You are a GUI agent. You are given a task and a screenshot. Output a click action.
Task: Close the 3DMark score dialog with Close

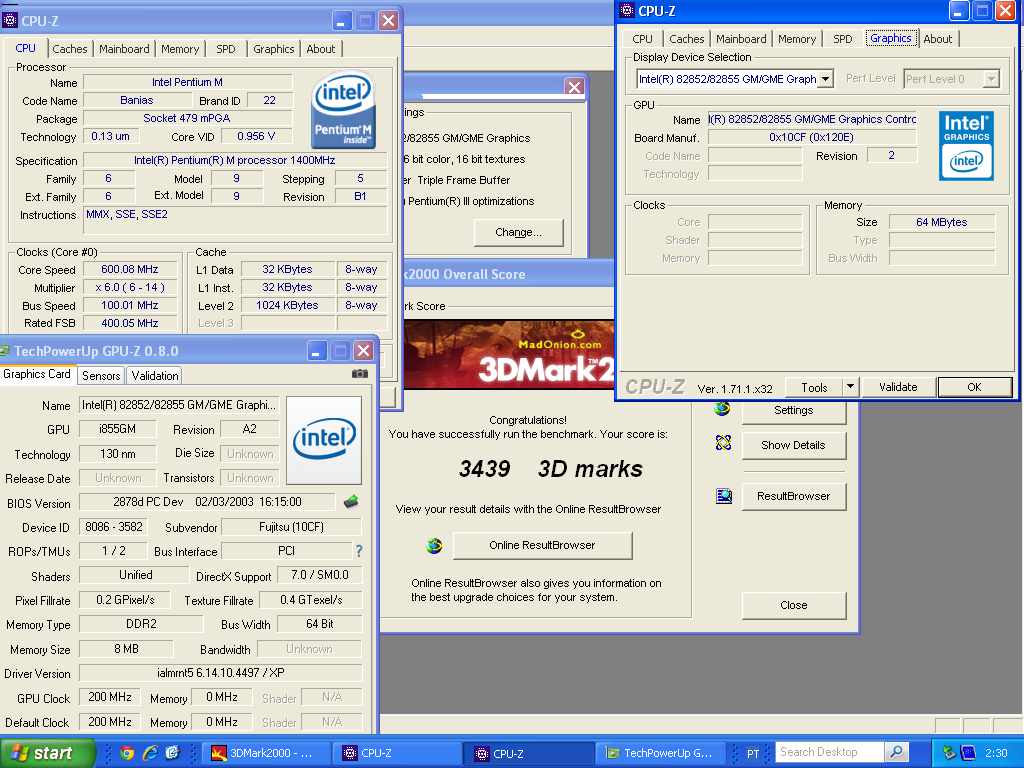click(793, 605)
